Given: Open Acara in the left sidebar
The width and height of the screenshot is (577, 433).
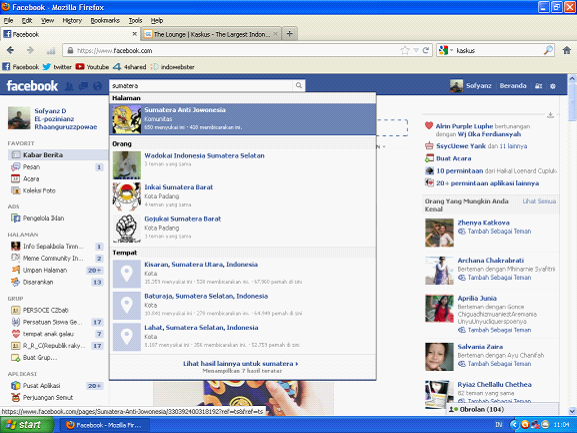Looking at the screenshot, I should point(31,179).
